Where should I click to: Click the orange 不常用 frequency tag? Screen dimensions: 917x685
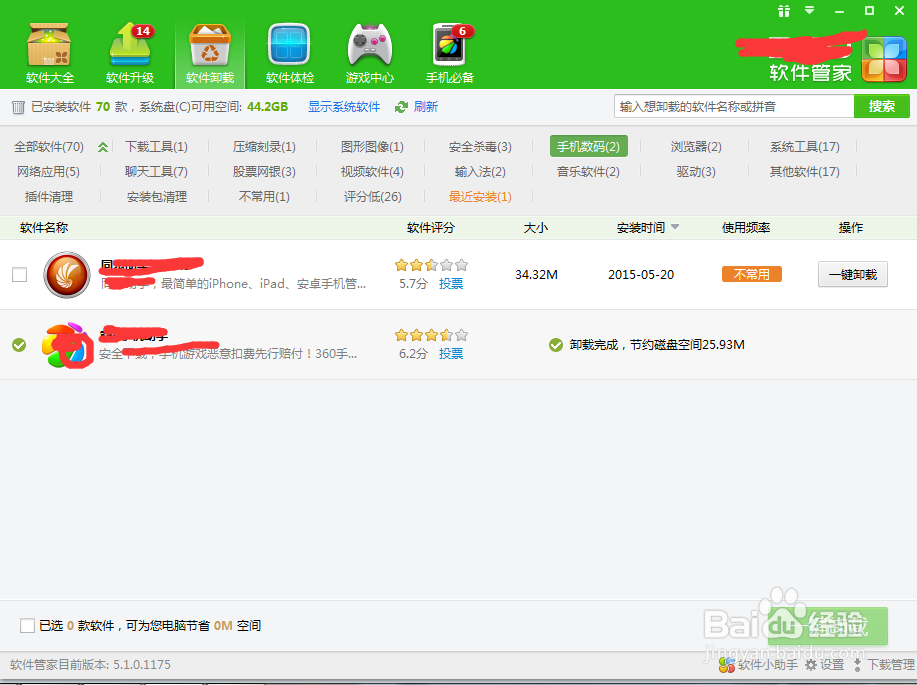click(x=751, y=274)
